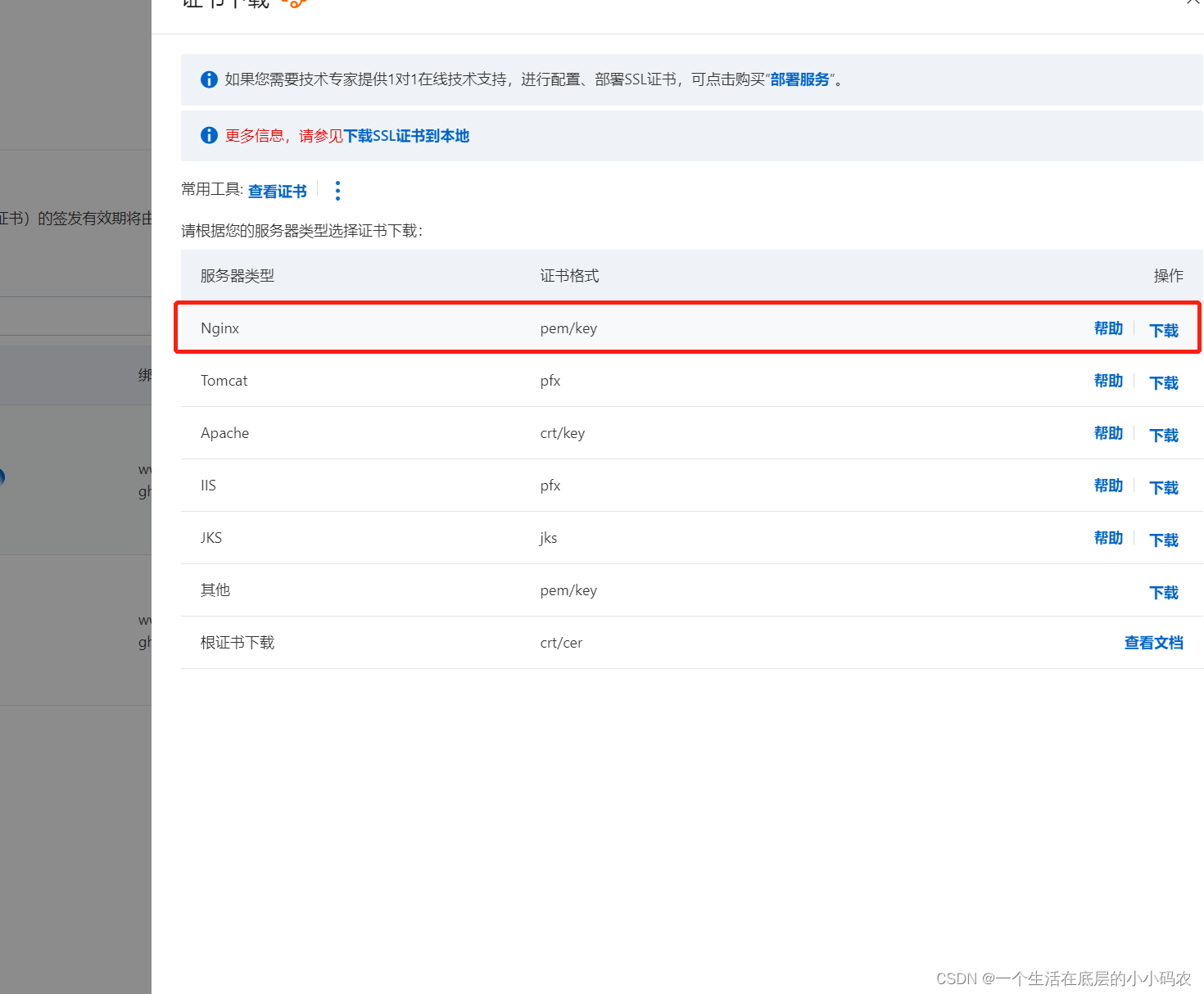1204x994 pixels.
Task: Open help for the JKS row
Action: (1108, 538)
